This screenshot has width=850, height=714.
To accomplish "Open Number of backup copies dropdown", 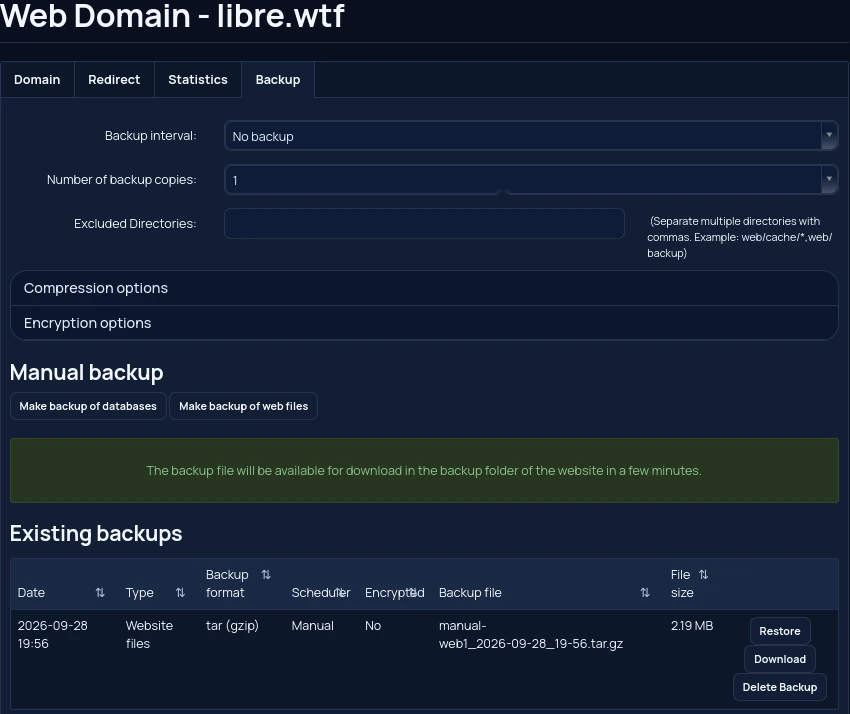I will (531, 180).
